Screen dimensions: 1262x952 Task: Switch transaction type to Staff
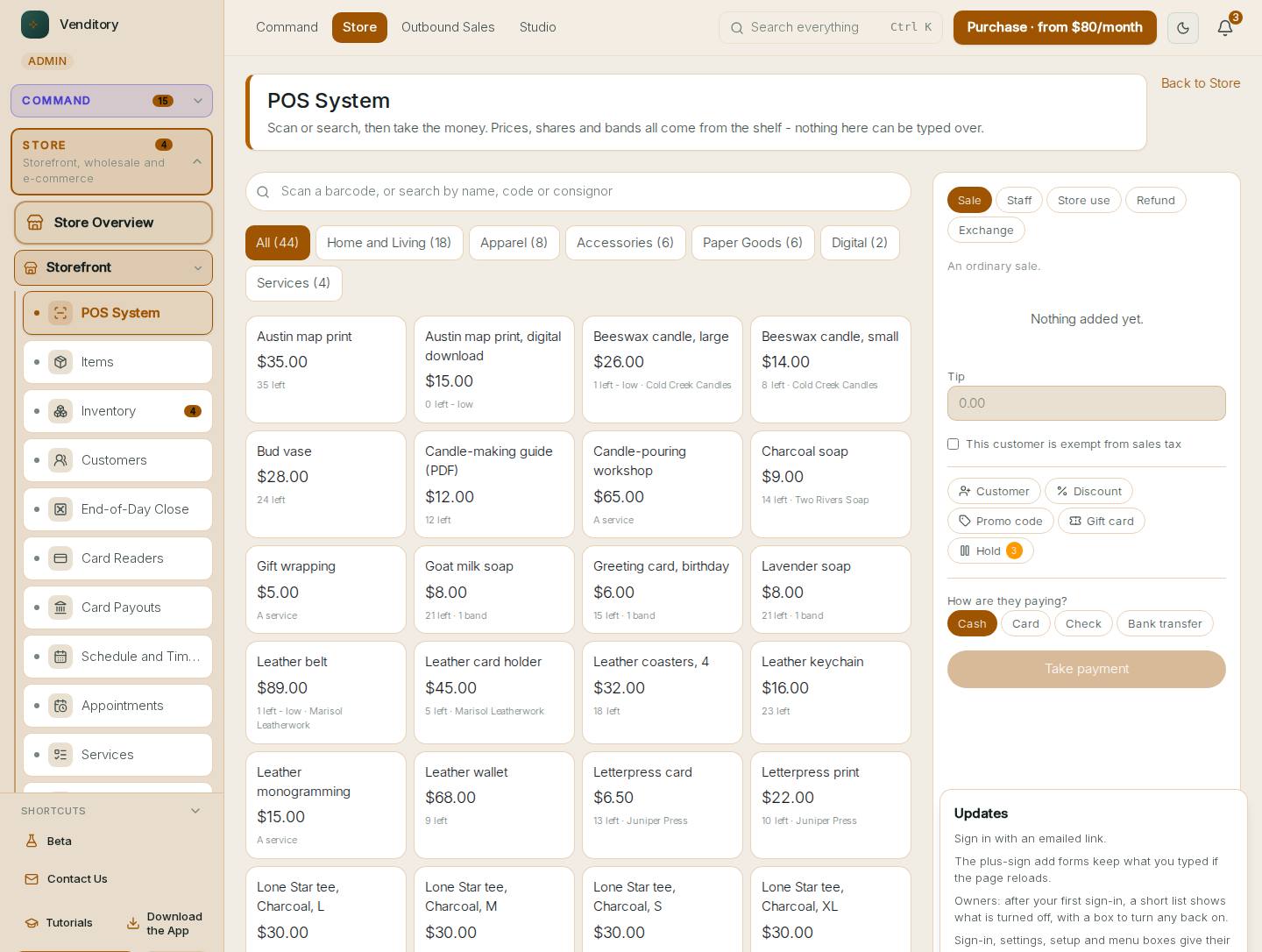pos(1019,200)
